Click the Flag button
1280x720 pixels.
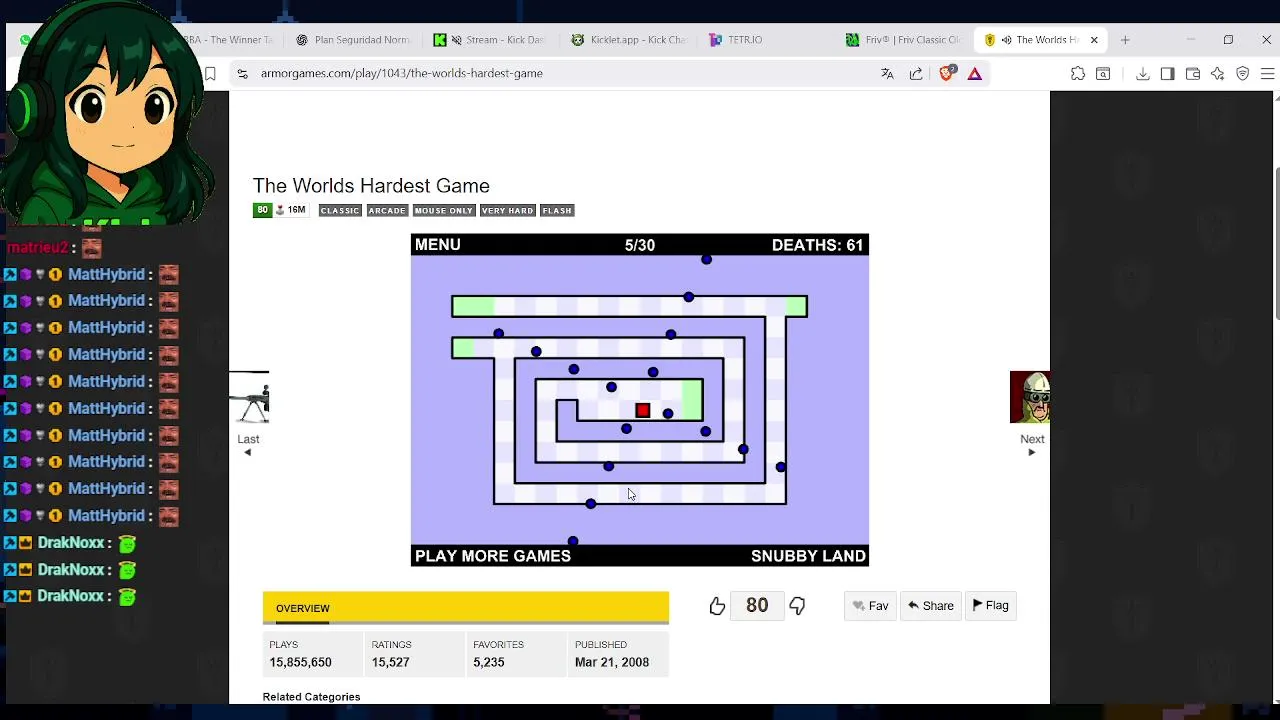990,606
